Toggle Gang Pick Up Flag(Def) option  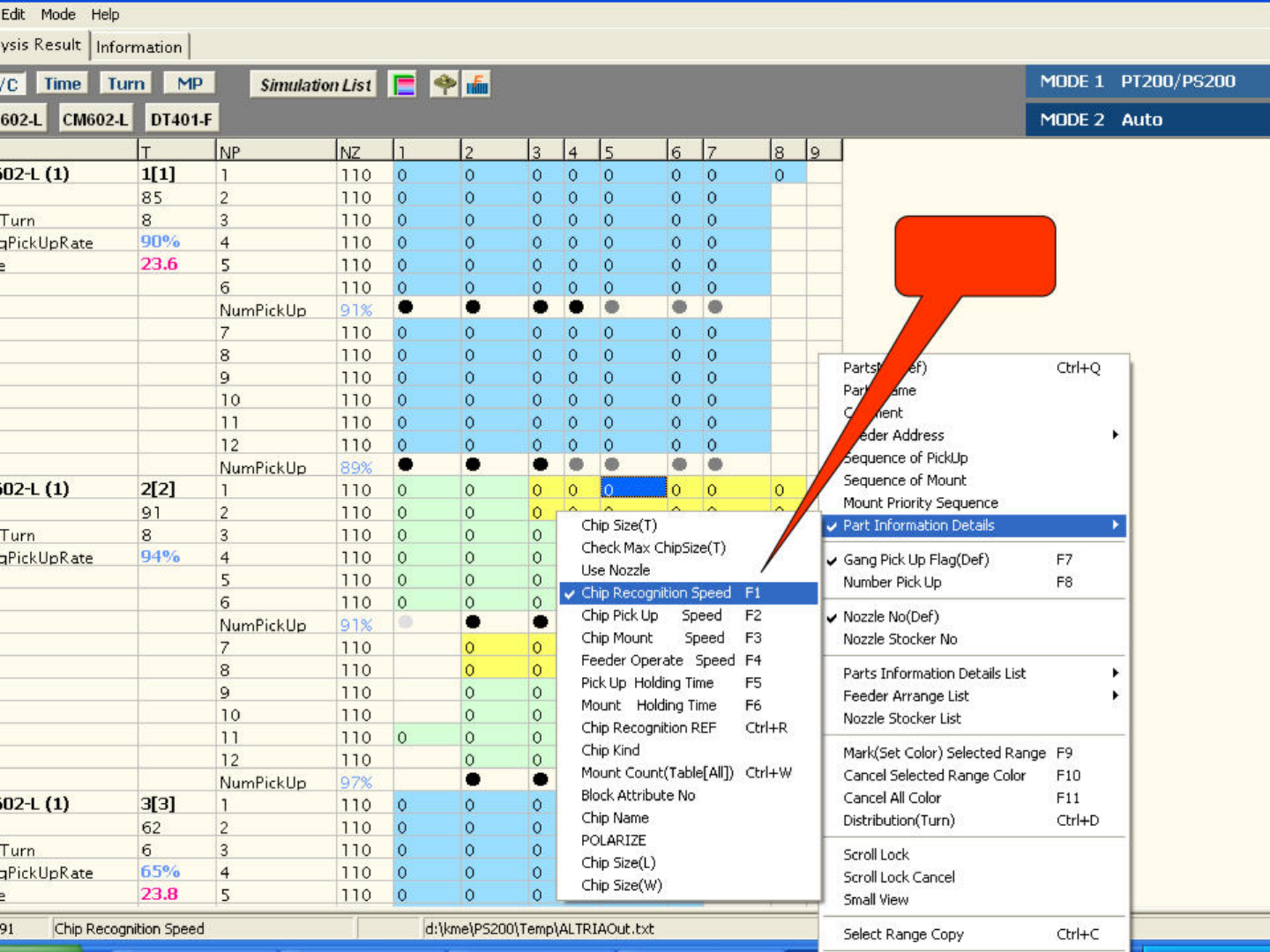pos(915,560)
